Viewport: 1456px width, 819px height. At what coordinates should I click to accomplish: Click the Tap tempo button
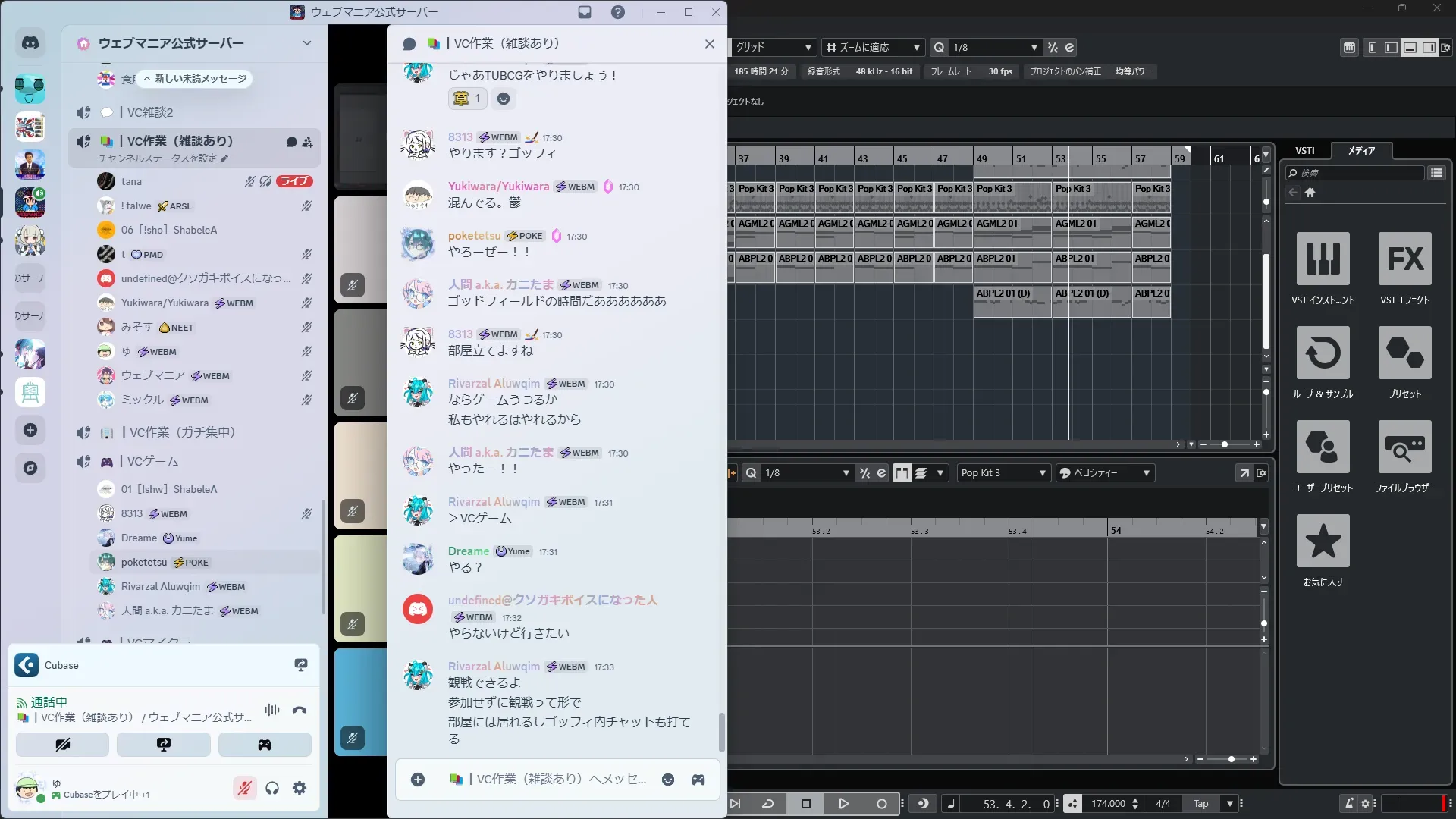coord(1201,804)
